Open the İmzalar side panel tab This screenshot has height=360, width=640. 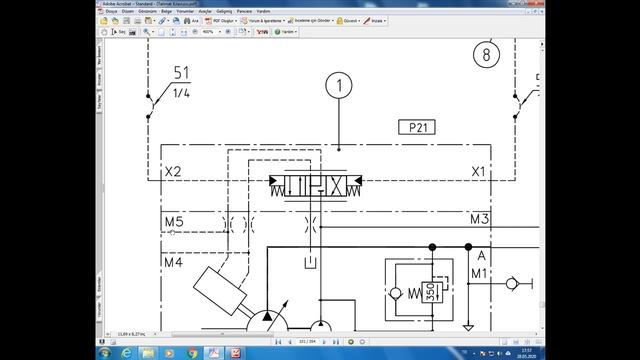99,79
